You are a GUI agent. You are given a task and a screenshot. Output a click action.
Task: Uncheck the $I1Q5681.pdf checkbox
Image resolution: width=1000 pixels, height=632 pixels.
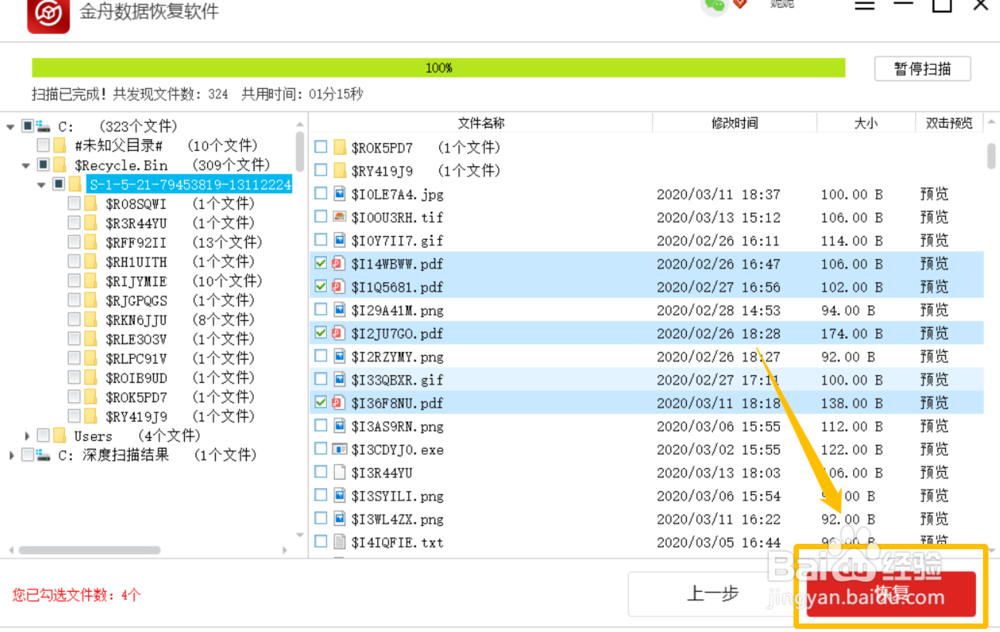click(321, 286)
